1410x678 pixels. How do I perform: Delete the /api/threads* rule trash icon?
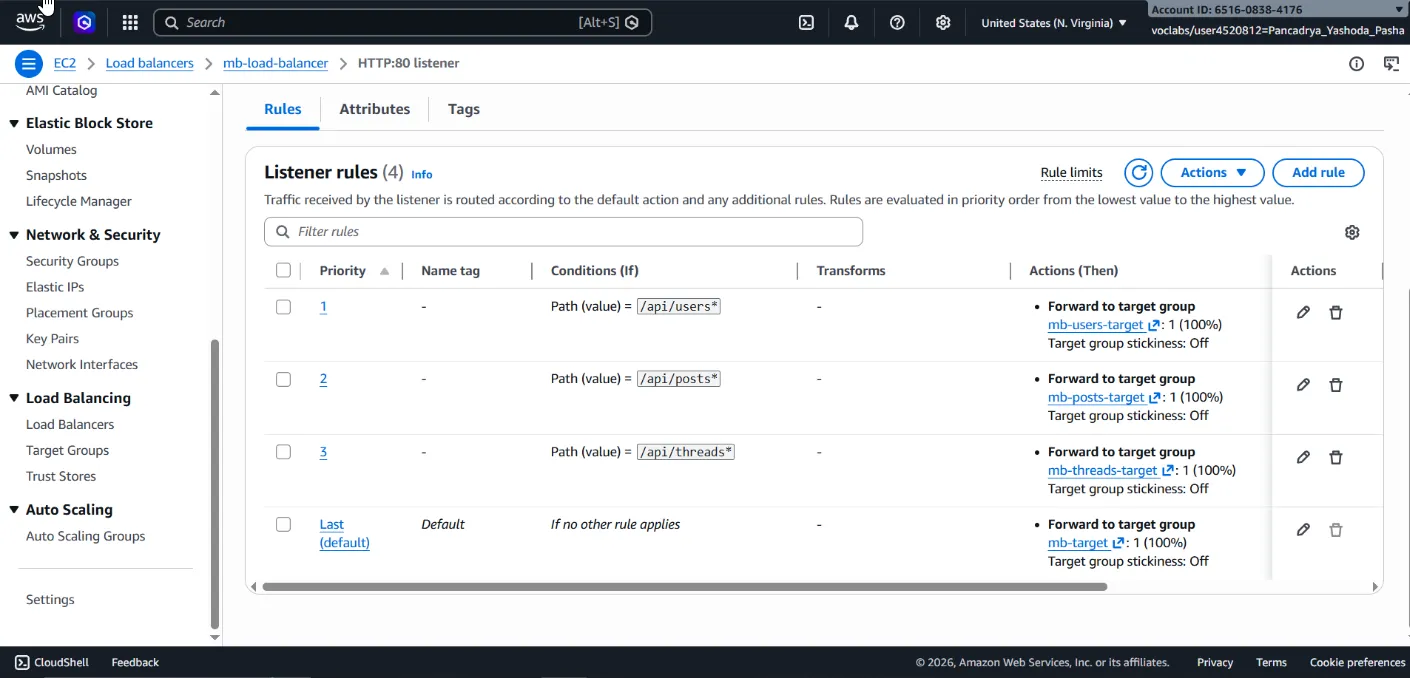[1336, 457]
